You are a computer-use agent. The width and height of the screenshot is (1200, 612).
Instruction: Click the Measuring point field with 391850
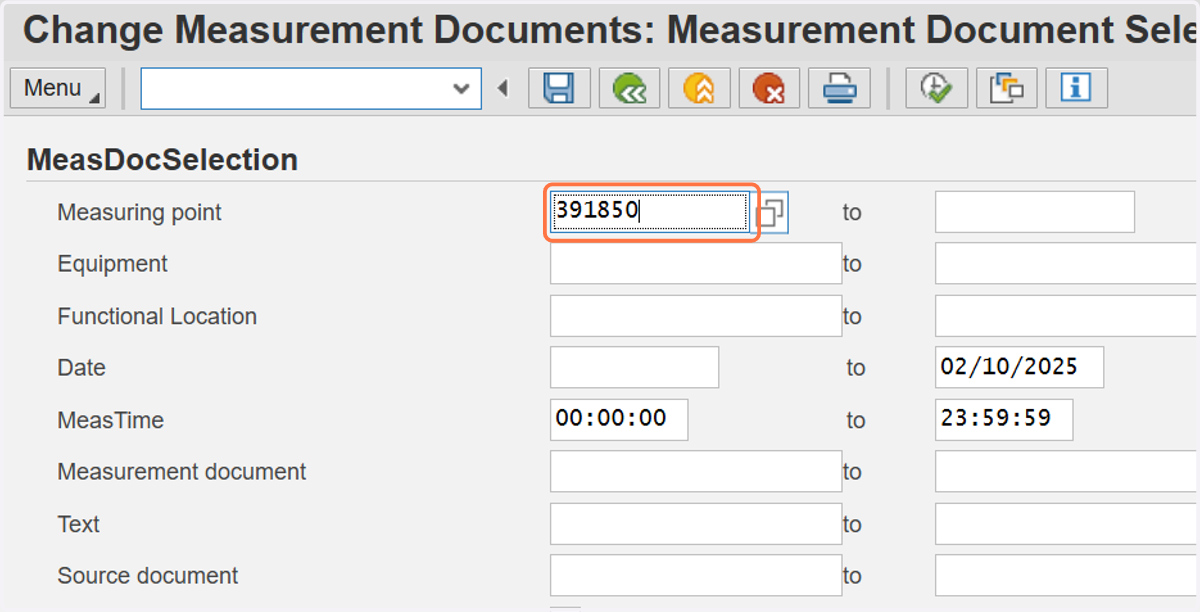tap(650, 212)
